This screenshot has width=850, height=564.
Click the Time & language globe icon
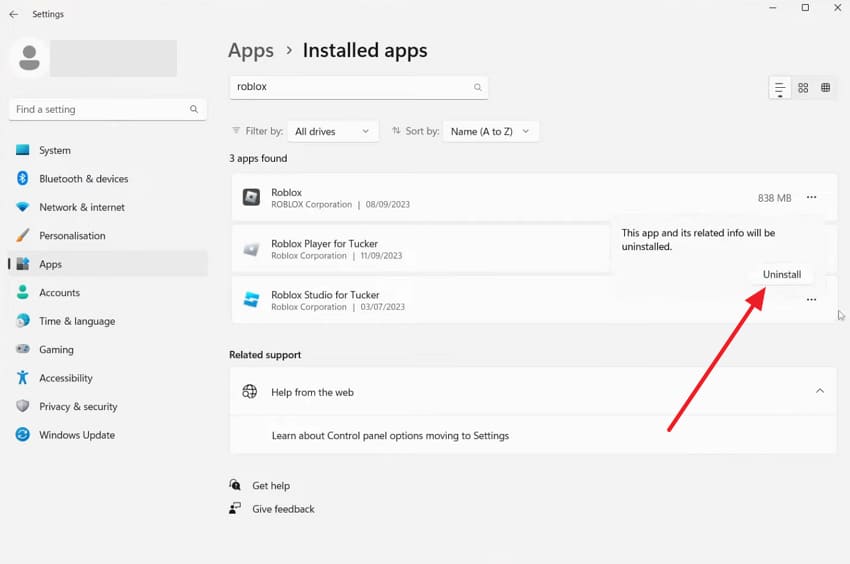click(x=23, y=321)
